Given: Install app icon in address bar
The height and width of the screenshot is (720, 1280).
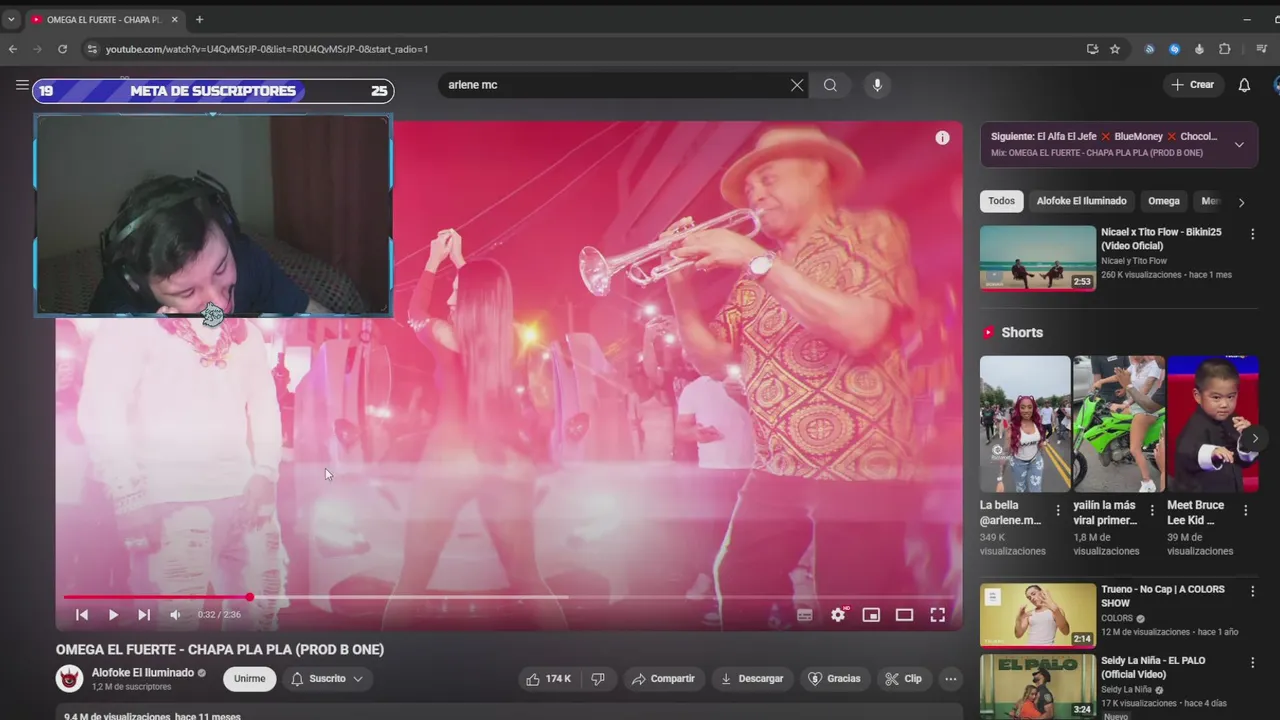Looking at the screenshot, I should click(1092, 49).
